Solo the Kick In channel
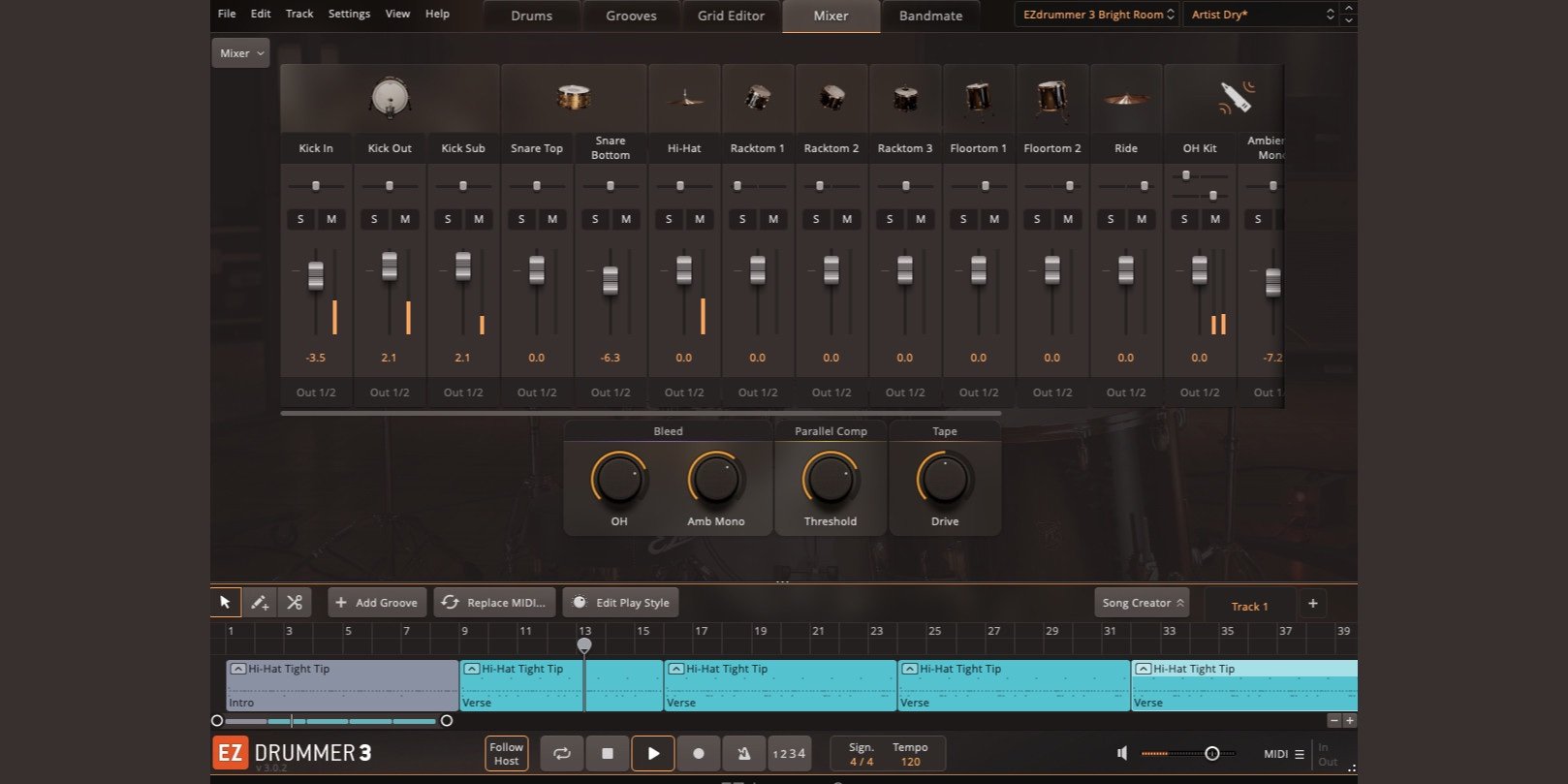 pyautogui.click(x=300, y=219)
